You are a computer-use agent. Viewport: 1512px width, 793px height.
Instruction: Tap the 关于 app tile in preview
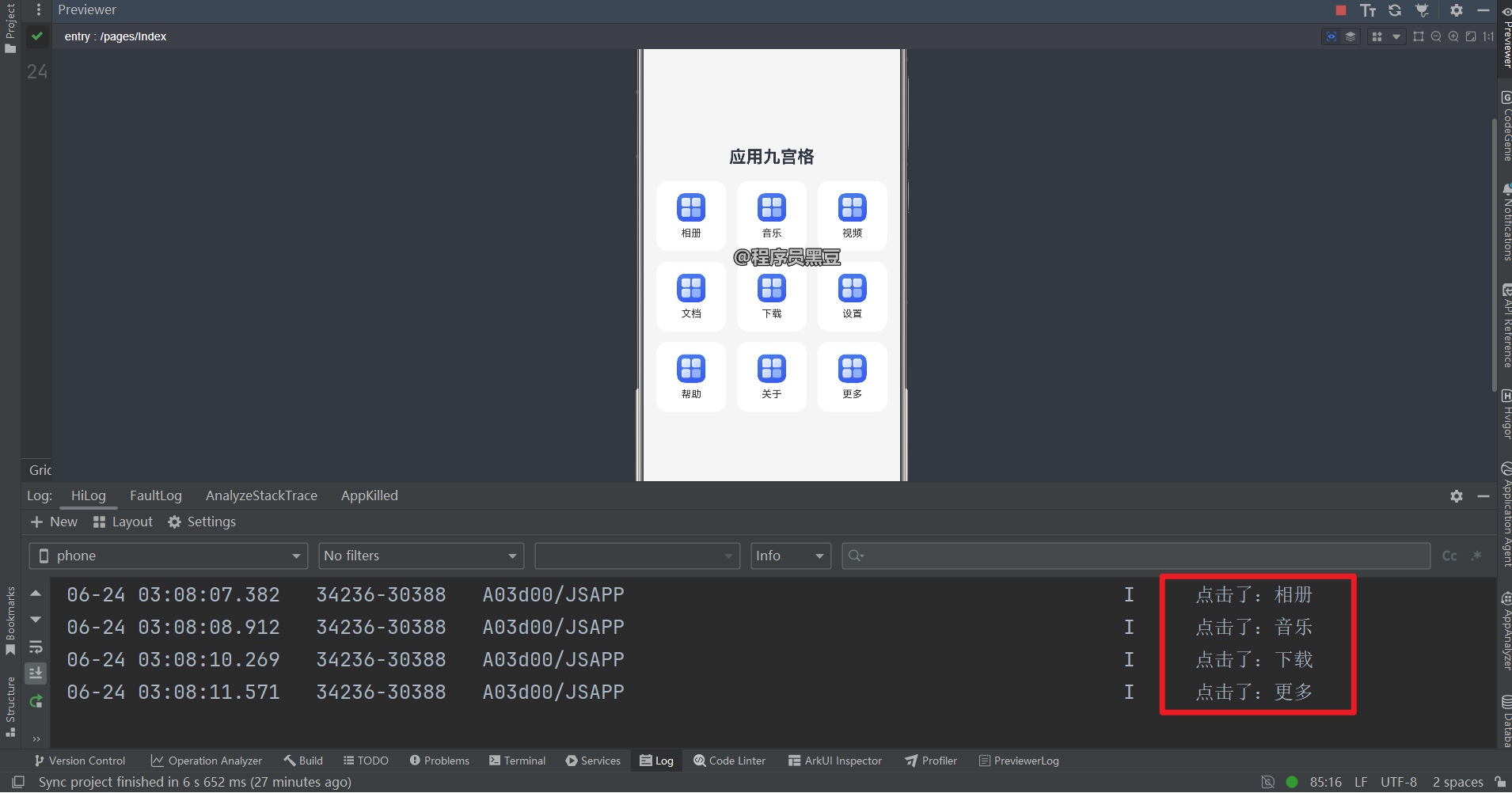772,377
